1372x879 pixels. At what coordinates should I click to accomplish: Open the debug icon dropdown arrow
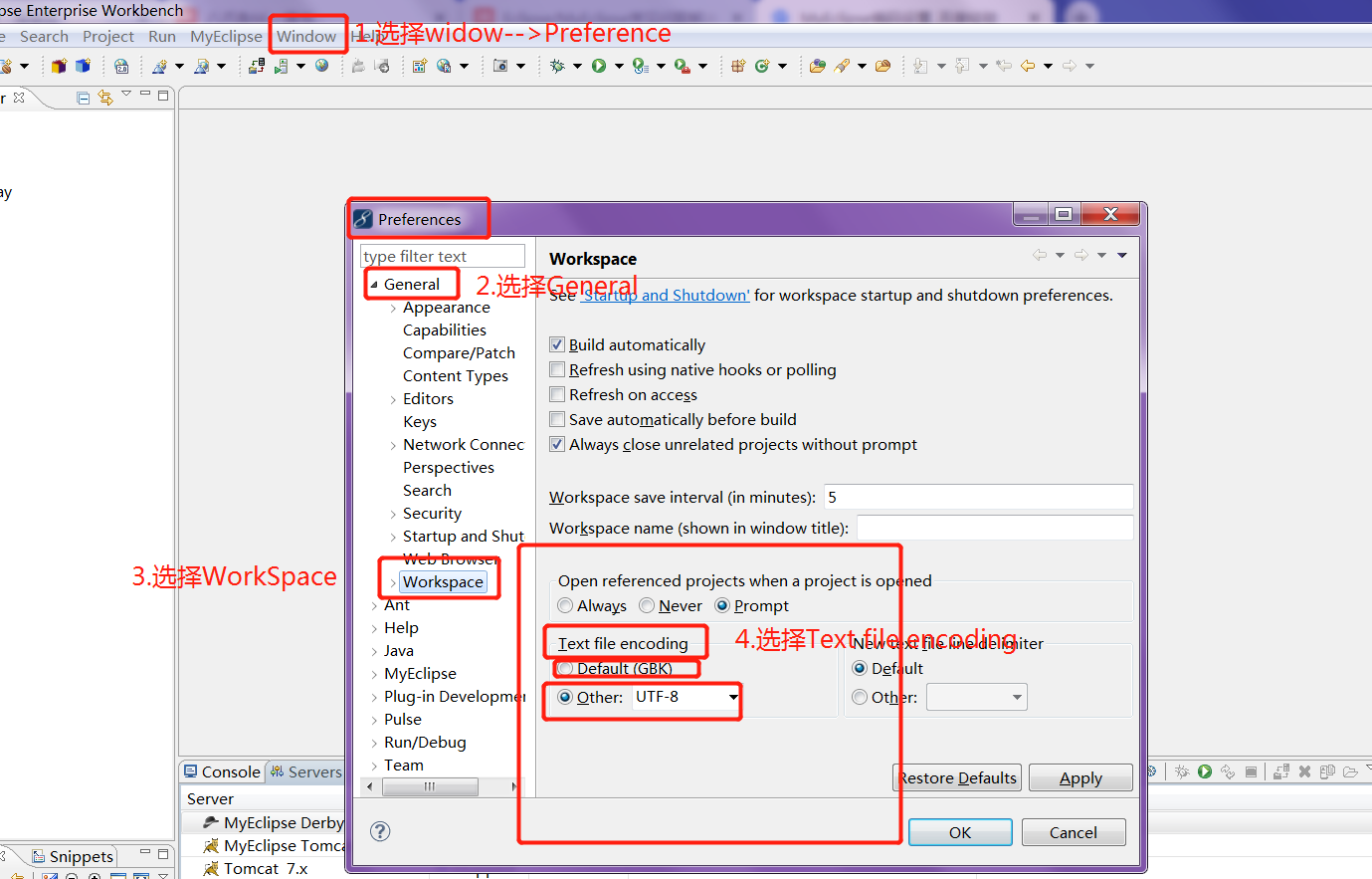pos(577,66)
